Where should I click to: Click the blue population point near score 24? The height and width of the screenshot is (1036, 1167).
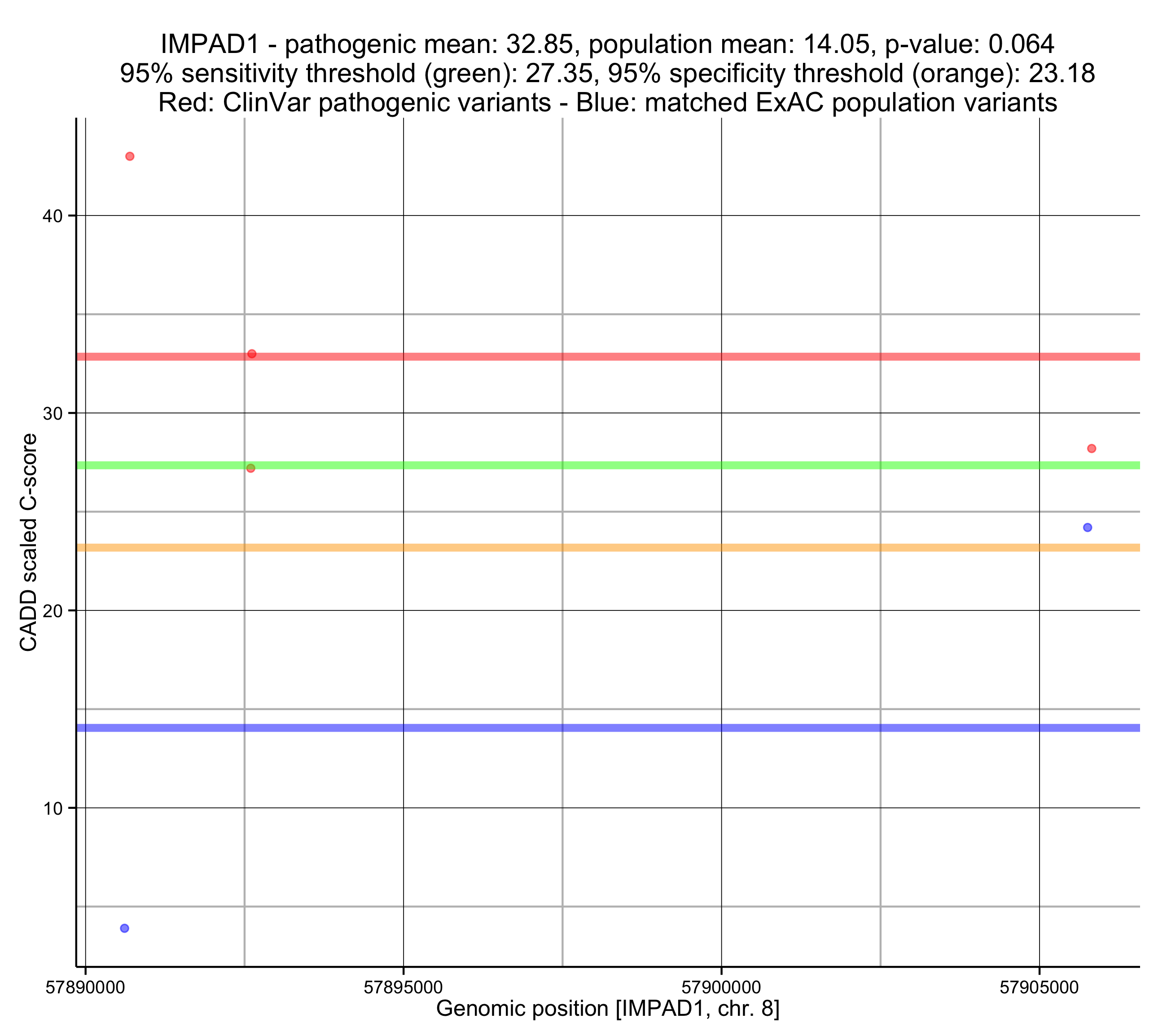pos(1088,527)
